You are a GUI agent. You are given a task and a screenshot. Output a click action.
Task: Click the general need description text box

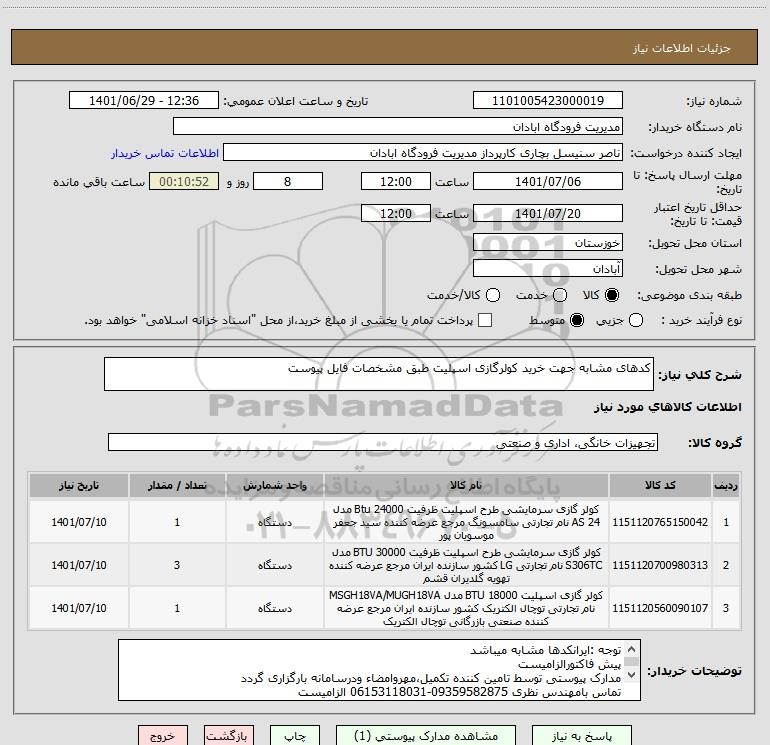click(379, 374)
